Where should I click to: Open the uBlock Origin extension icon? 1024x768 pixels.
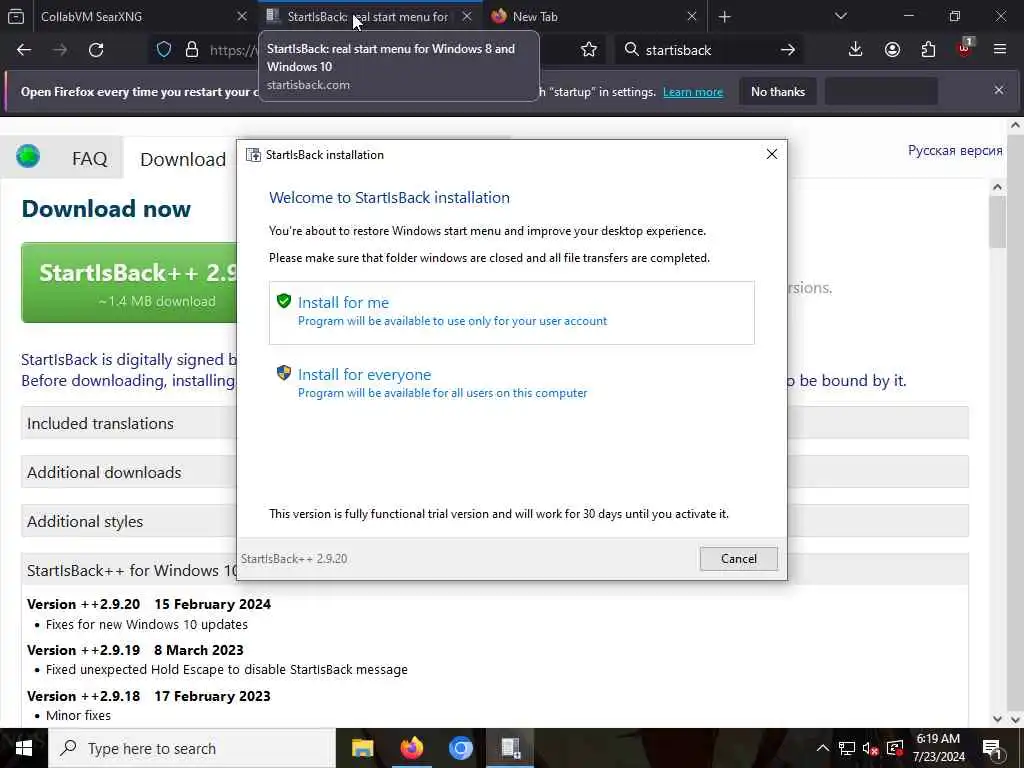coord(965,50)
